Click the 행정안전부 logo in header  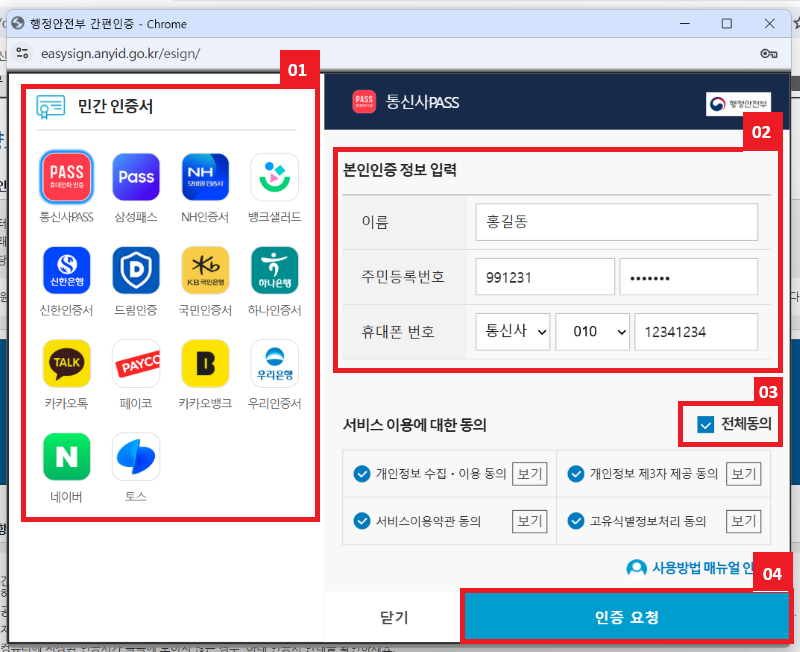[x=738, y=104]
